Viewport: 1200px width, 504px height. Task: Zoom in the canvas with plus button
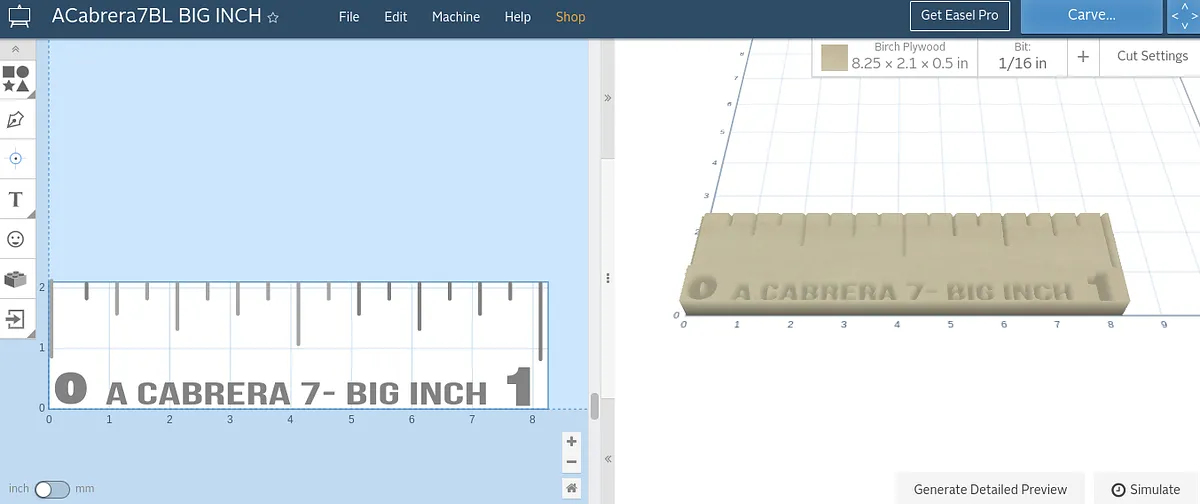coord(571,441)
